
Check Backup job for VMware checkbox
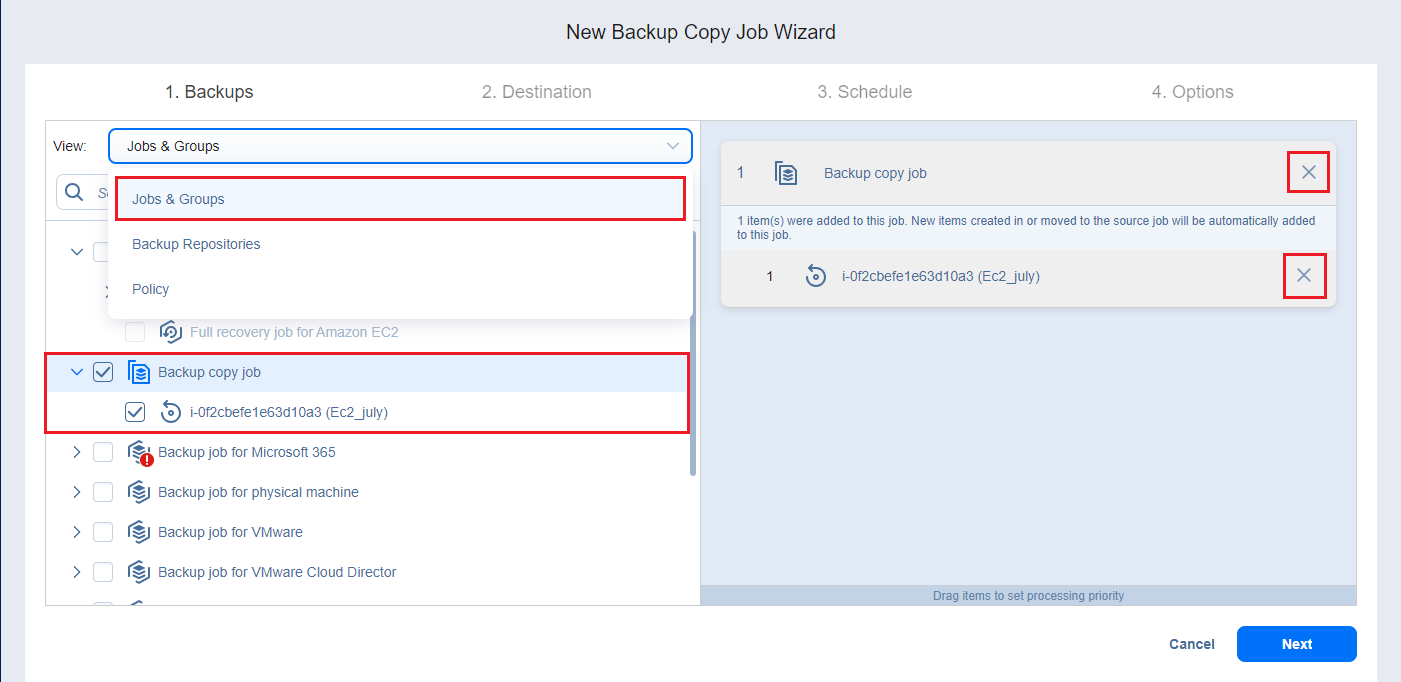pos(103,532)
